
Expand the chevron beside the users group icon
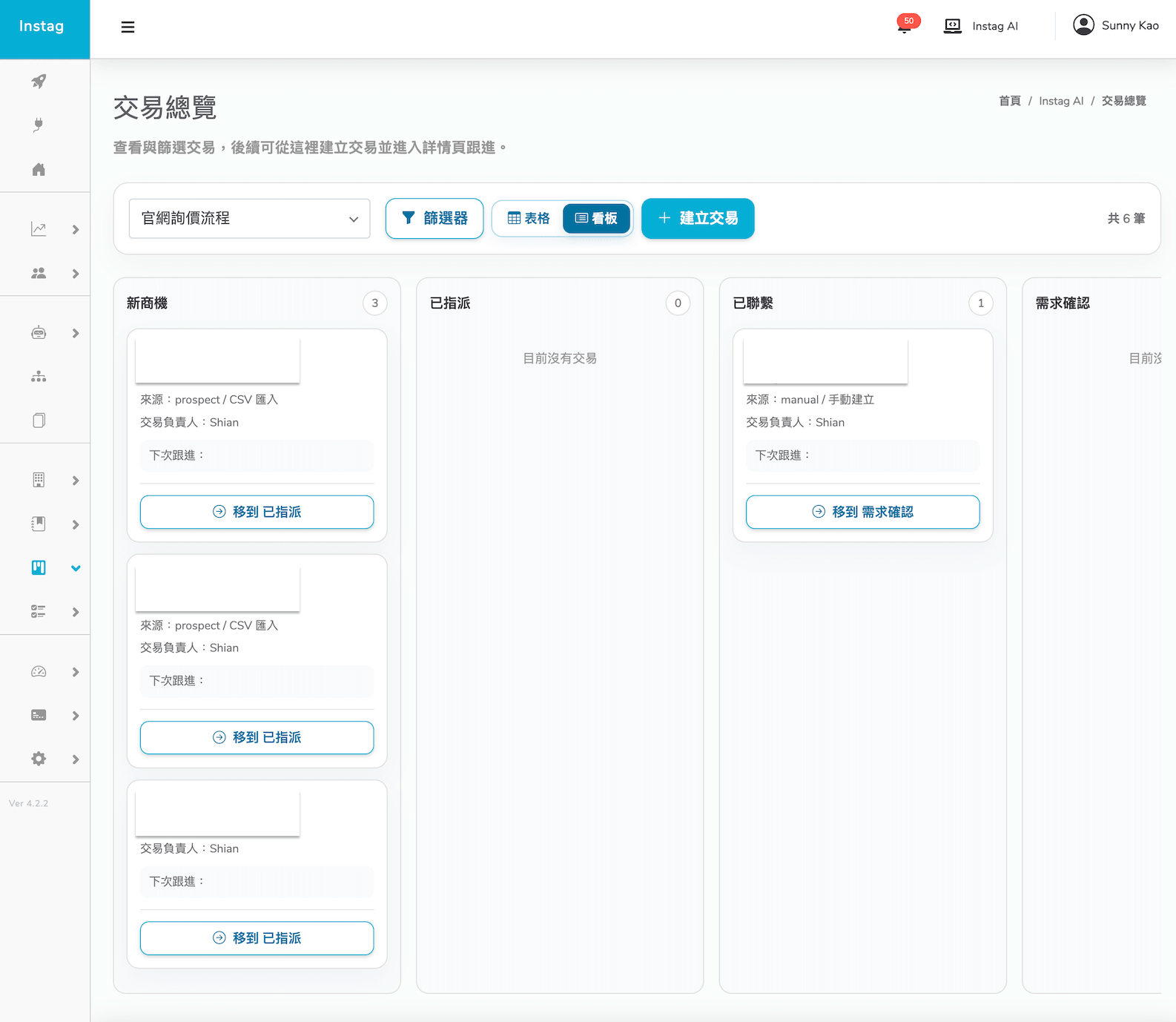tap(76, 274)
